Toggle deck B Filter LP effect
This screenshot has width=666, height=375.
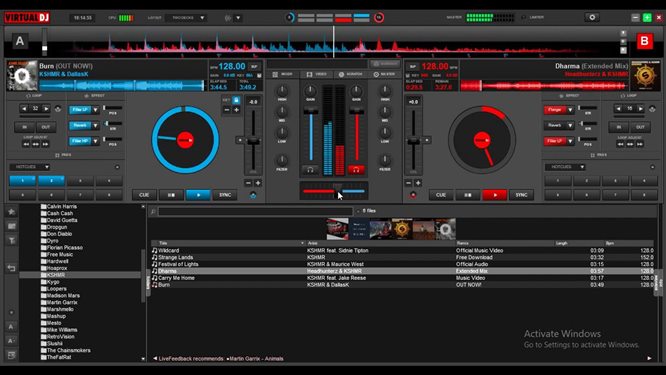[555, 141]
